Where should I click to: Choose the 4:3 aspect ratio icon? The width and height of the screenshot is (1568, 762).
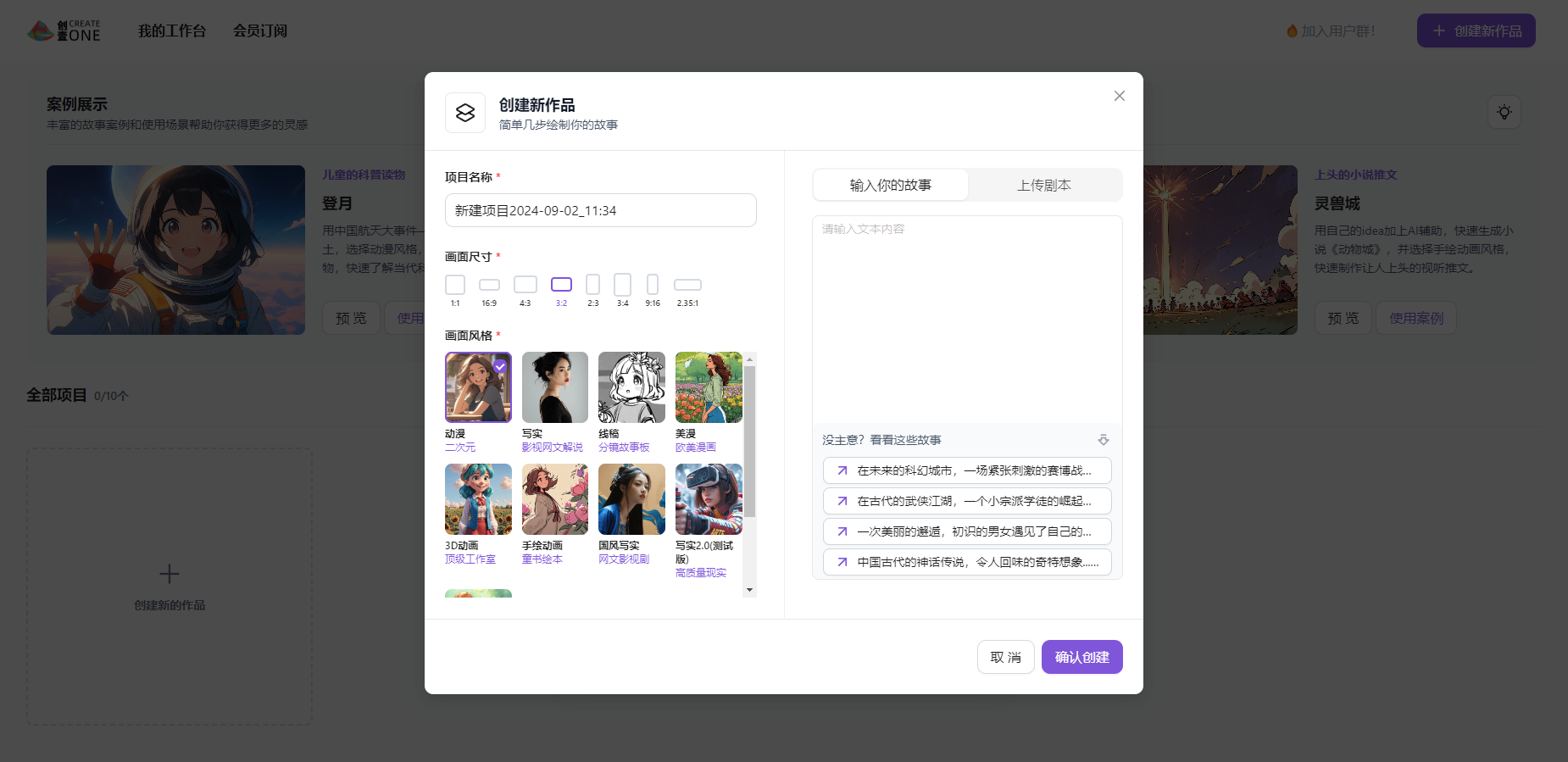point(525,285)
